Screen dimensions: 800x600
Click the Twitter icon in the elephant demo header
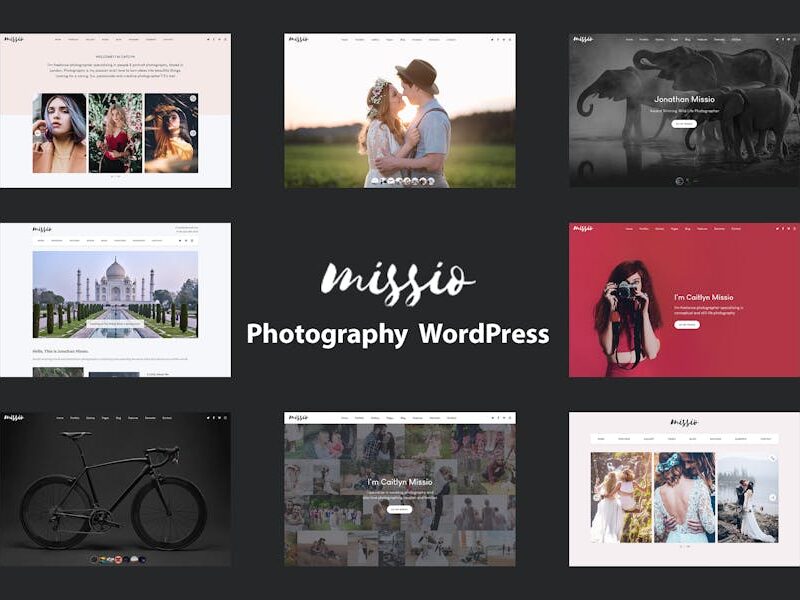pos(777,39)
